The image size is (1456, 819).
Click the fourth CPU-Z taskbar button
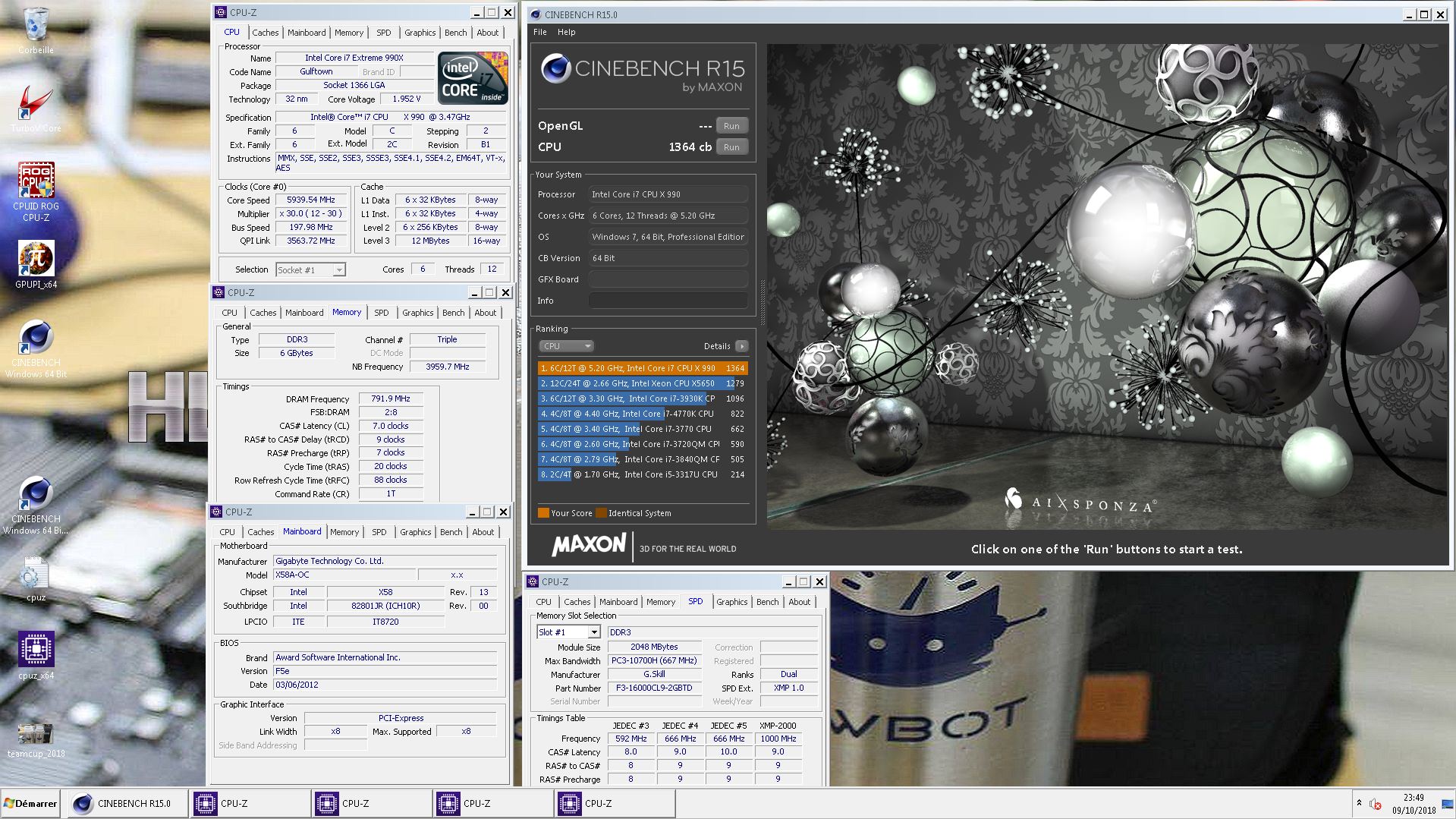tap(614, 804)
